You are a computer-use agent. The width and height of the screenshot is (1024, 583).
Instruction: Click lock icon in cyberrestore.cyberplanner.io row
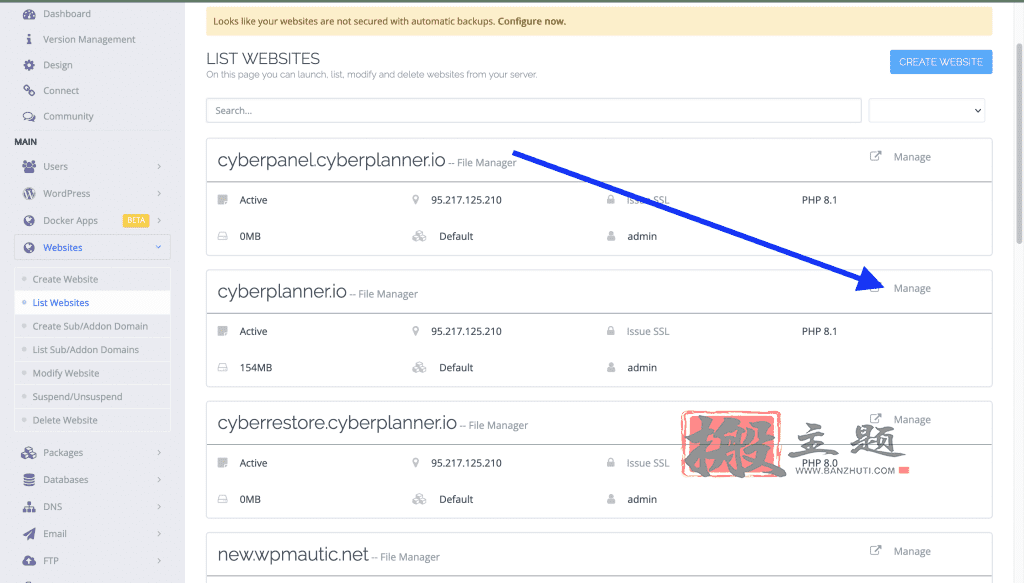[611, 462]
